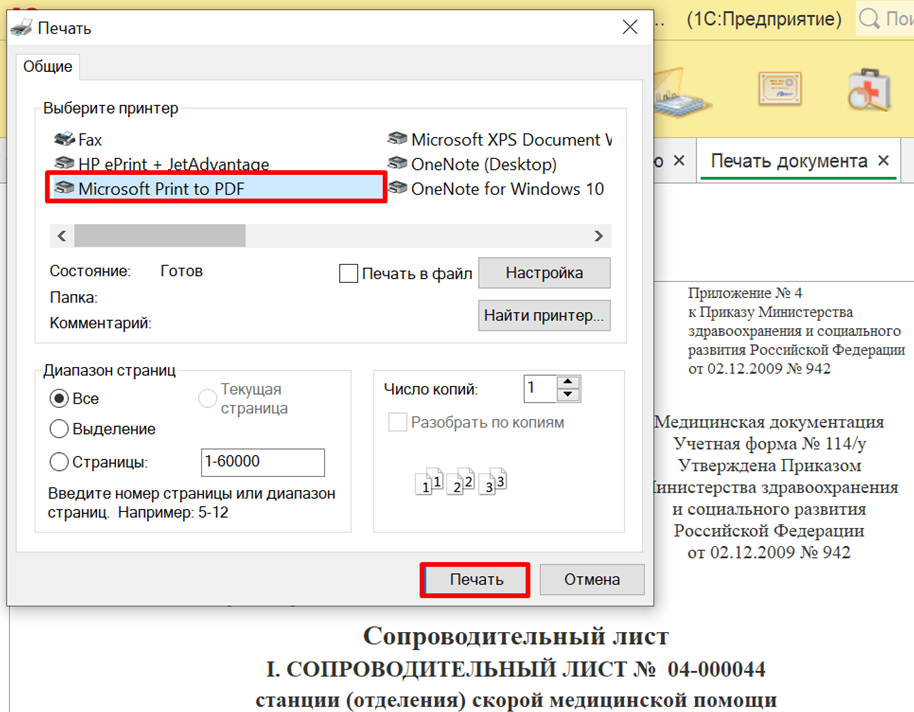Select the Все page range option
This screenshot has height=712, width=914.
coord(59,398)
